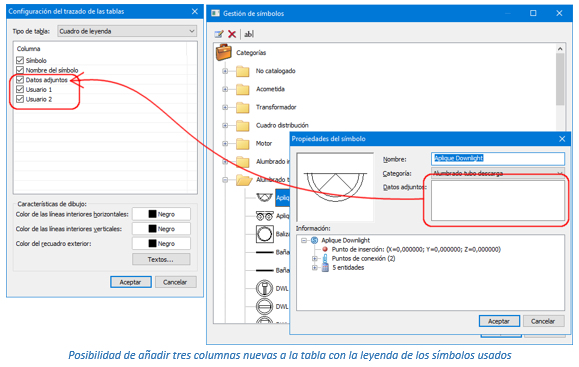Click the 5 entidades icon
This screenshot has width=579, height=367.
point(325,267)
